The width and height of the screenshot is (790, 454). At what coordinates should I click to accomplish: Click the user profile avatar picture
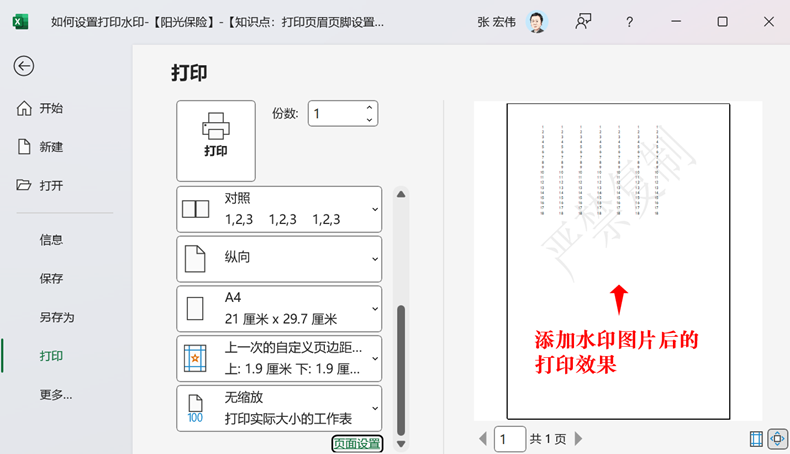point(537,22)
